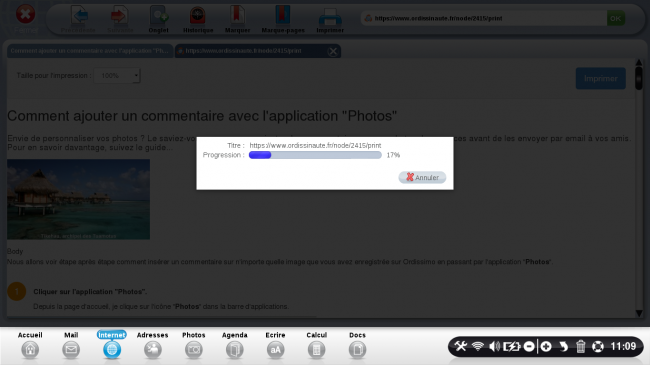Cancel printing with the Annuler button
Image resolution: width=650 pixels, height=365 pixels.
click(422, 177)
